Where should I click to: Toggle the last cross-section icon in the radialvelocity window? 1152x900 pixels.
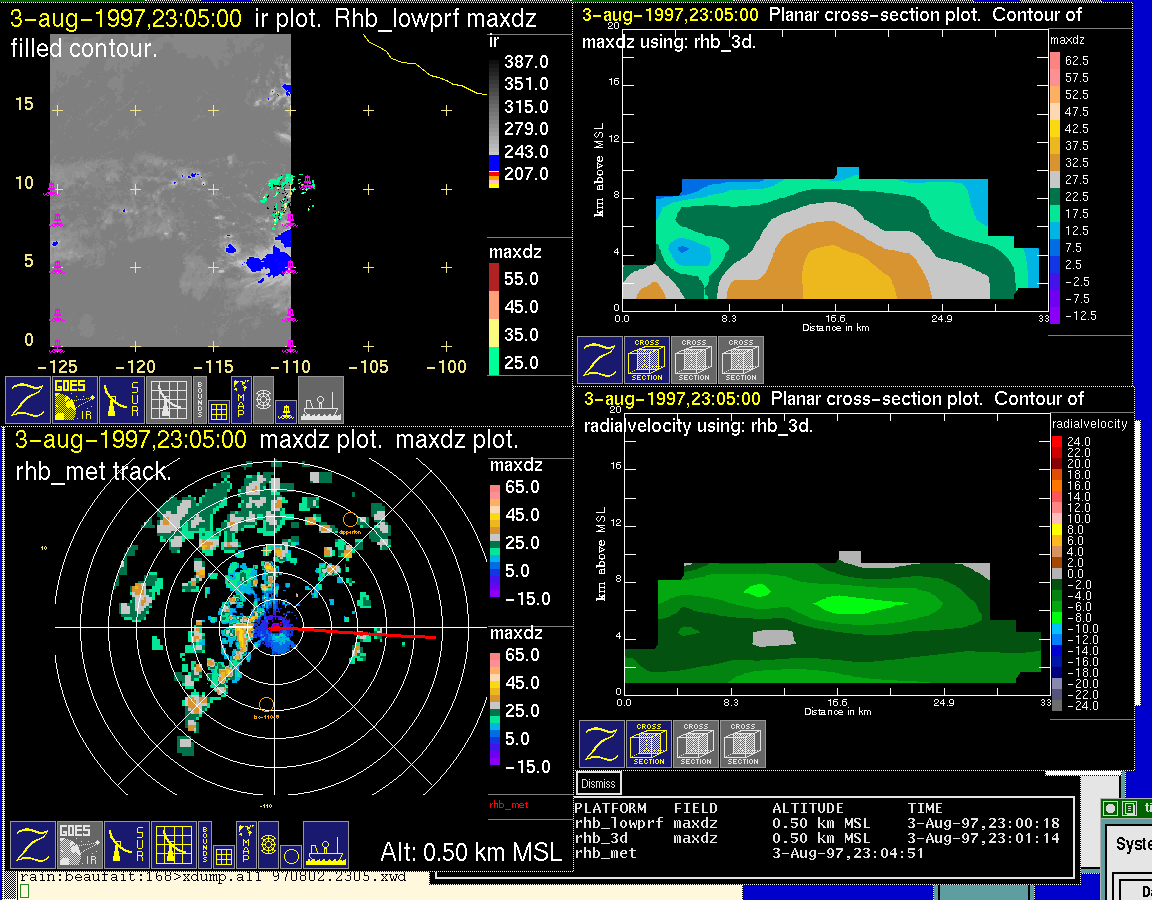(x=743, y=744)
